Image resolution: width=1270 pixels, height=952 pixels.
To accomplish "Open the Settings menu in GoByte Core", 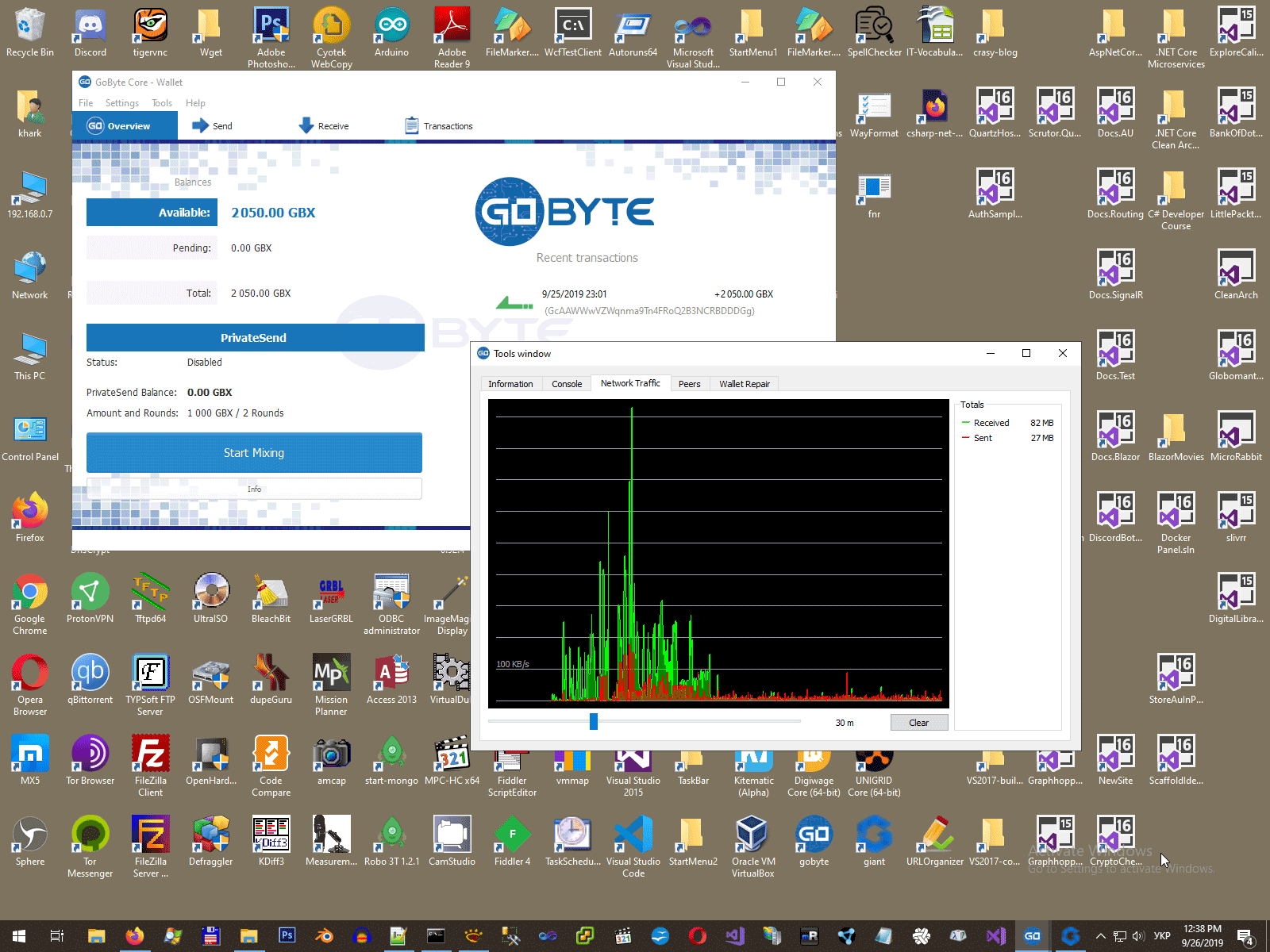I will point(121,103).
